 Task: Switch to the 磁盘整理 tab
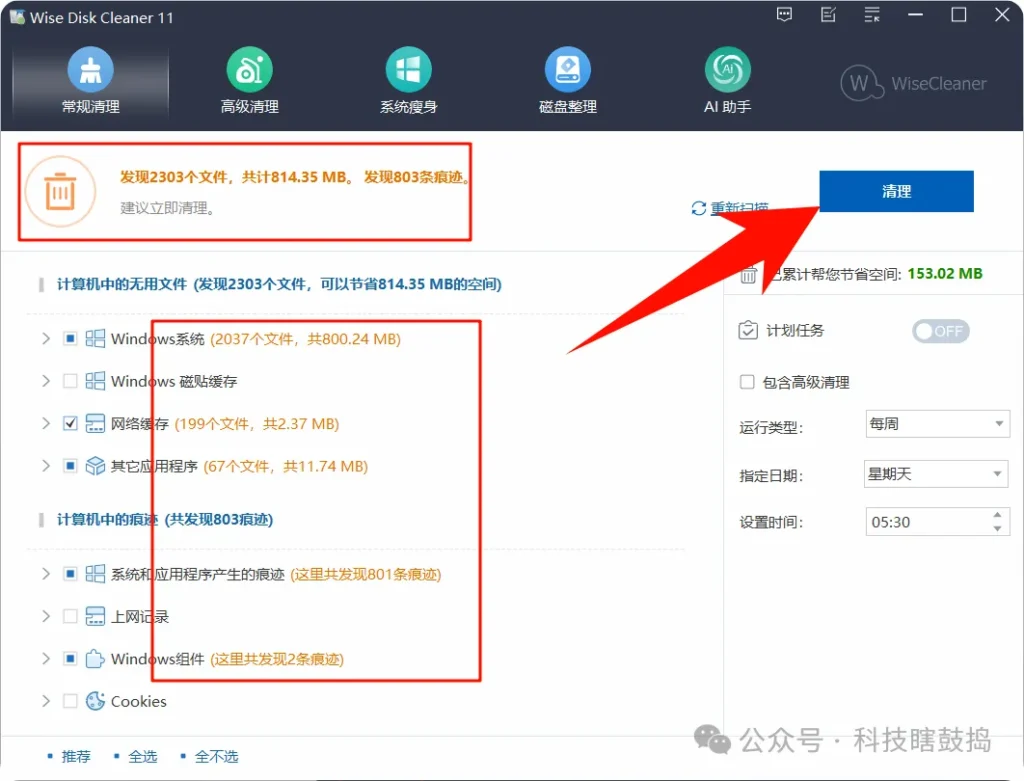[568, 81]
